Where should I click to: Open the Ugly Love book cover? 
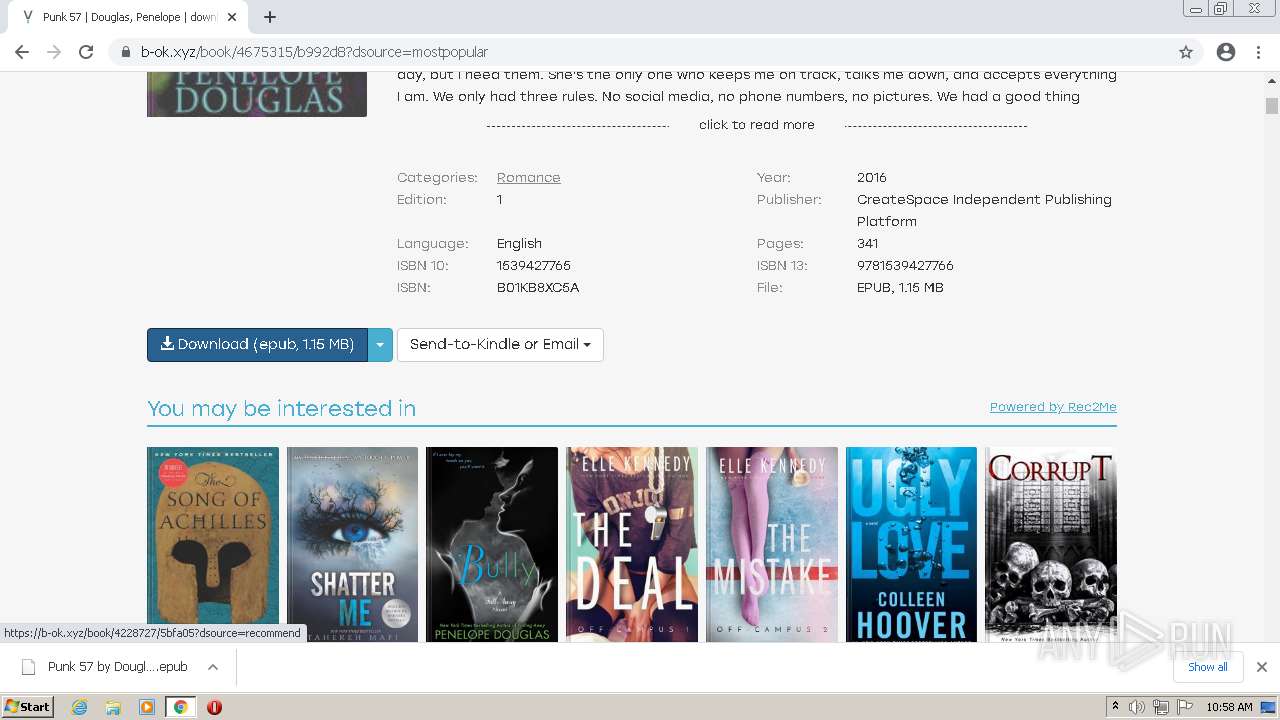coord(911,544)
